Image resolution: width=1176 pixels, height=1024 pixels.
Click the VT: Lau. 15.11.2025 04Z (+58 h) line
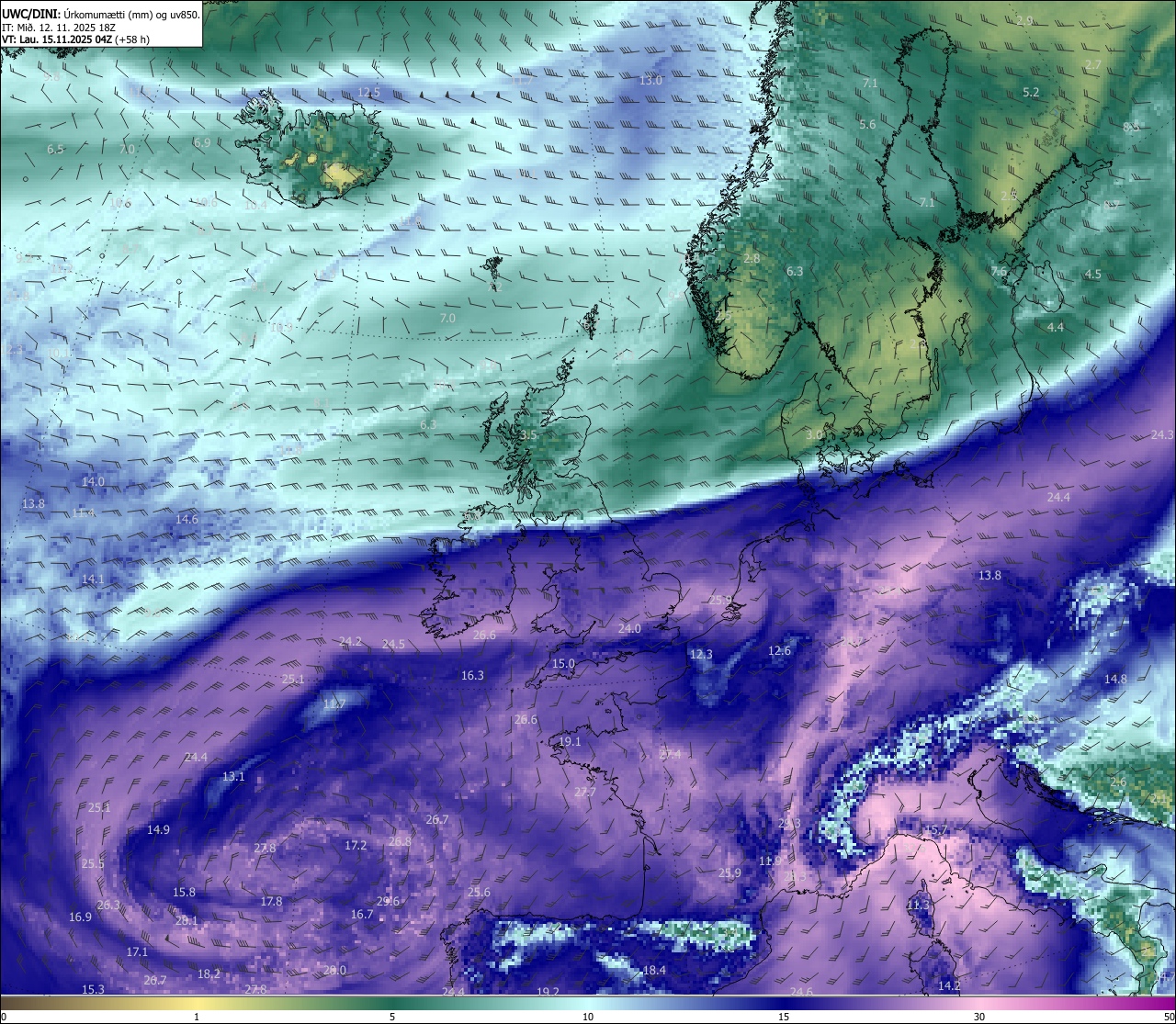point(76,39)
